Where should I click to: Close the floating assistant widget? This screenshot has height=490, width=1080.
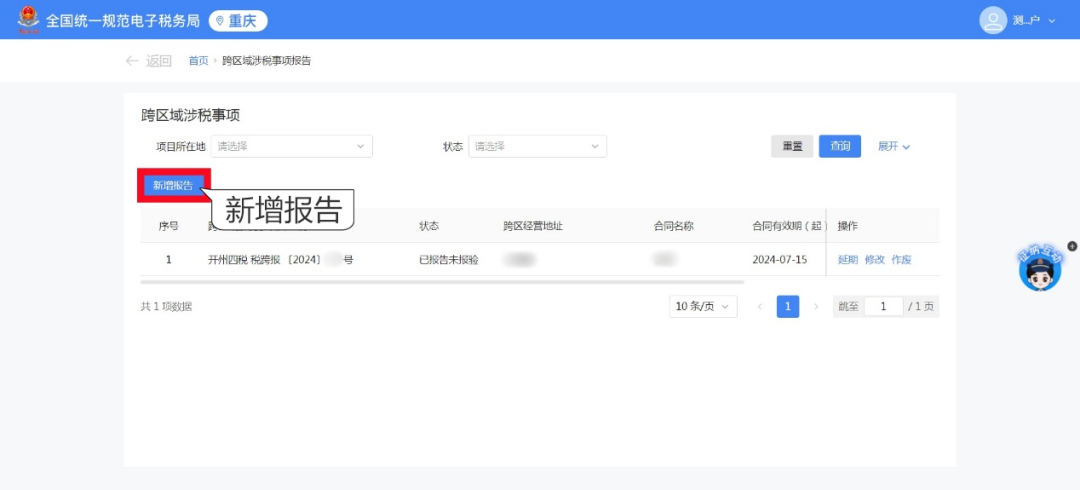click(x=1072, y=245)
